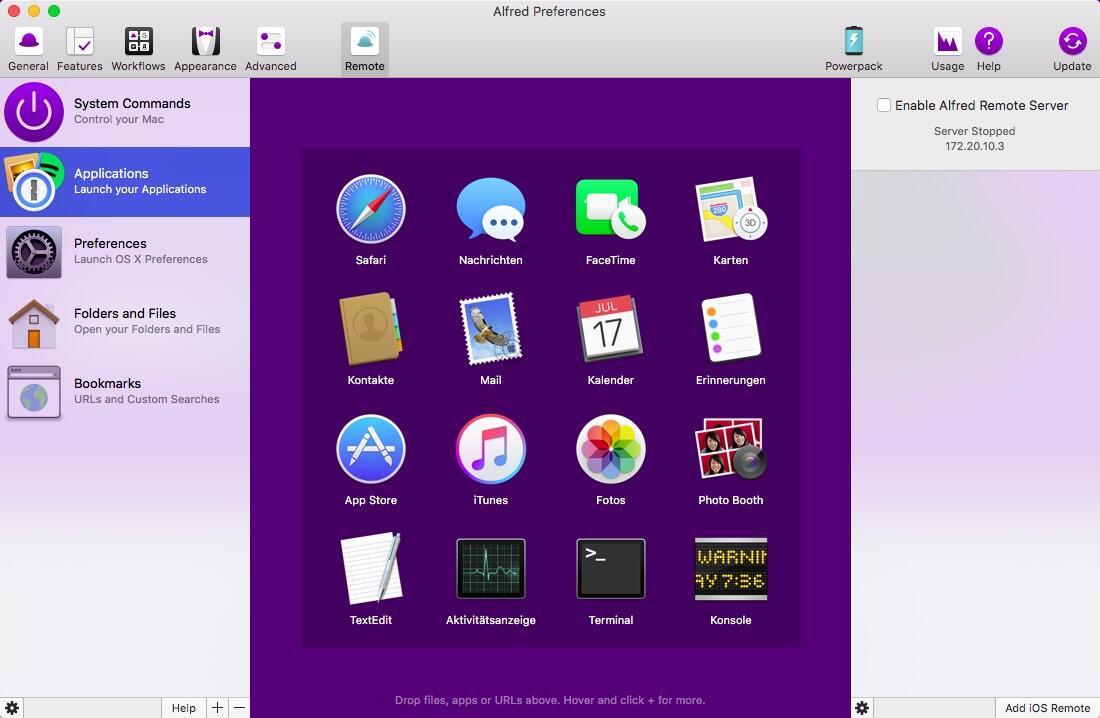Click the server IP address 172.20.10.3

point(974,146)
